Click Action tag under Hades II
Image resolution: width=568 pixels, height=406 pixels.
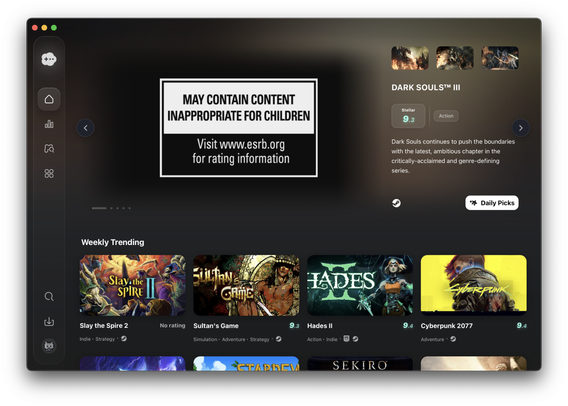point(314,339)
